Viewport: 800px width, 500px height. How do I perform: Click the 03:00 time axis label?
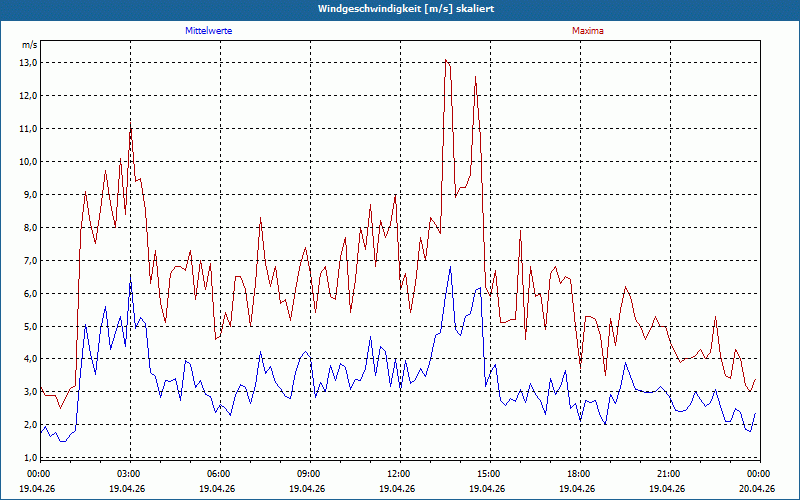(127, 474)
